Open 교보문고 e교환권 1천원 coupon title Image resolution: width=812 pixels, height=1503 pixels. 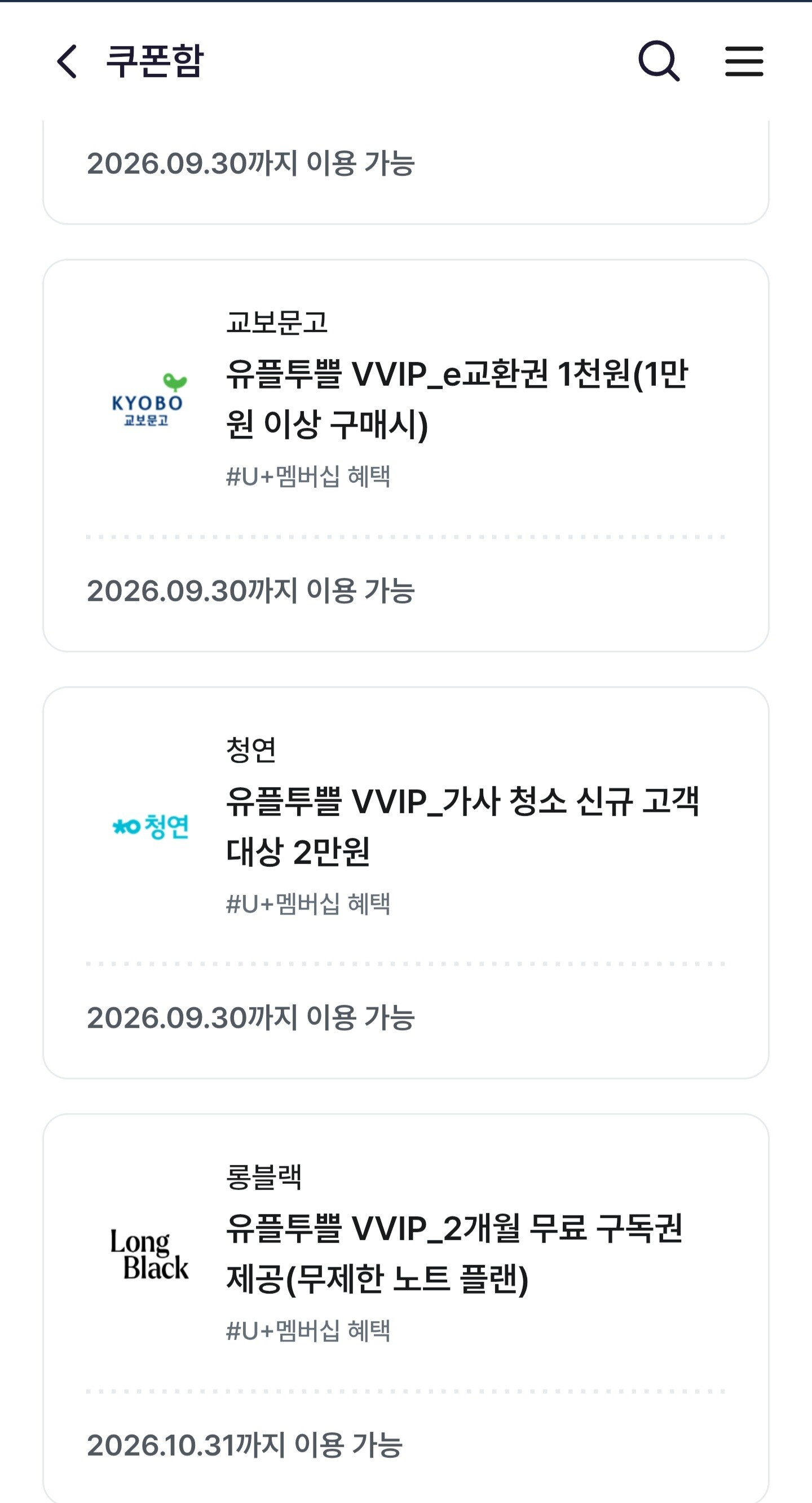coord(457,399)
